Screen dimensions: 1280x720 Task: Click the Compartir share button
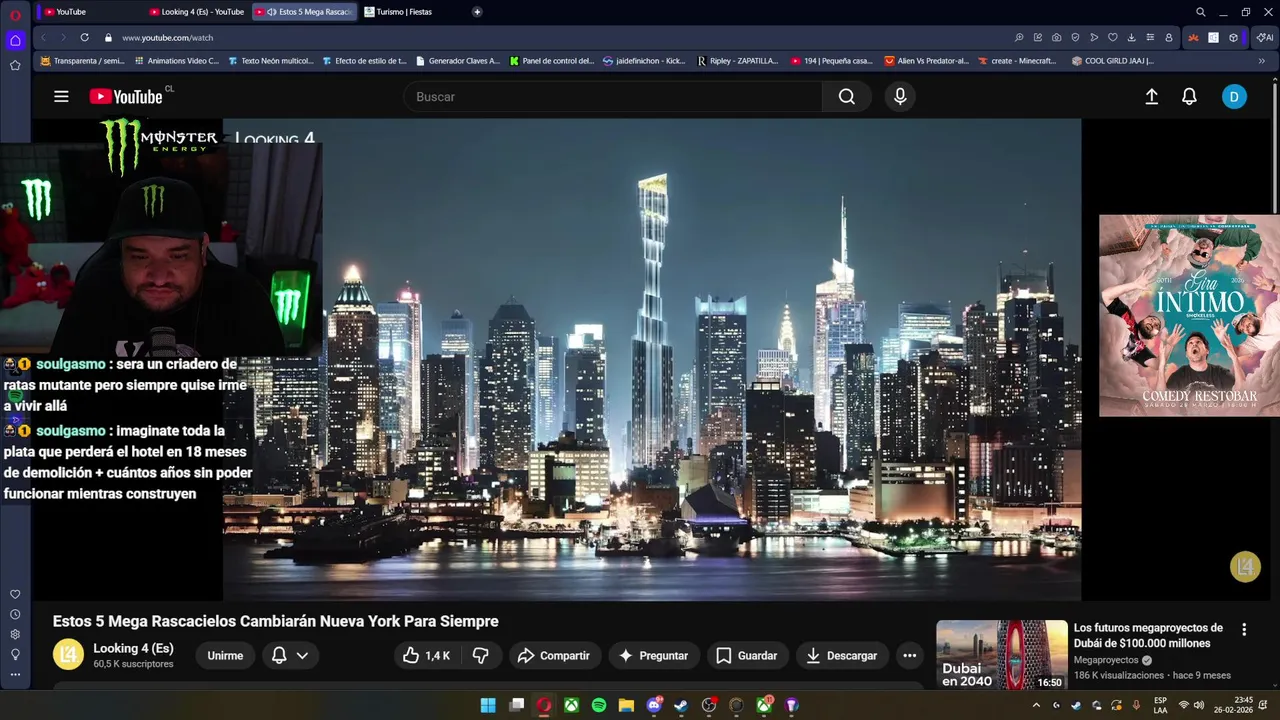pyautogui.click(x=554, y=656)
